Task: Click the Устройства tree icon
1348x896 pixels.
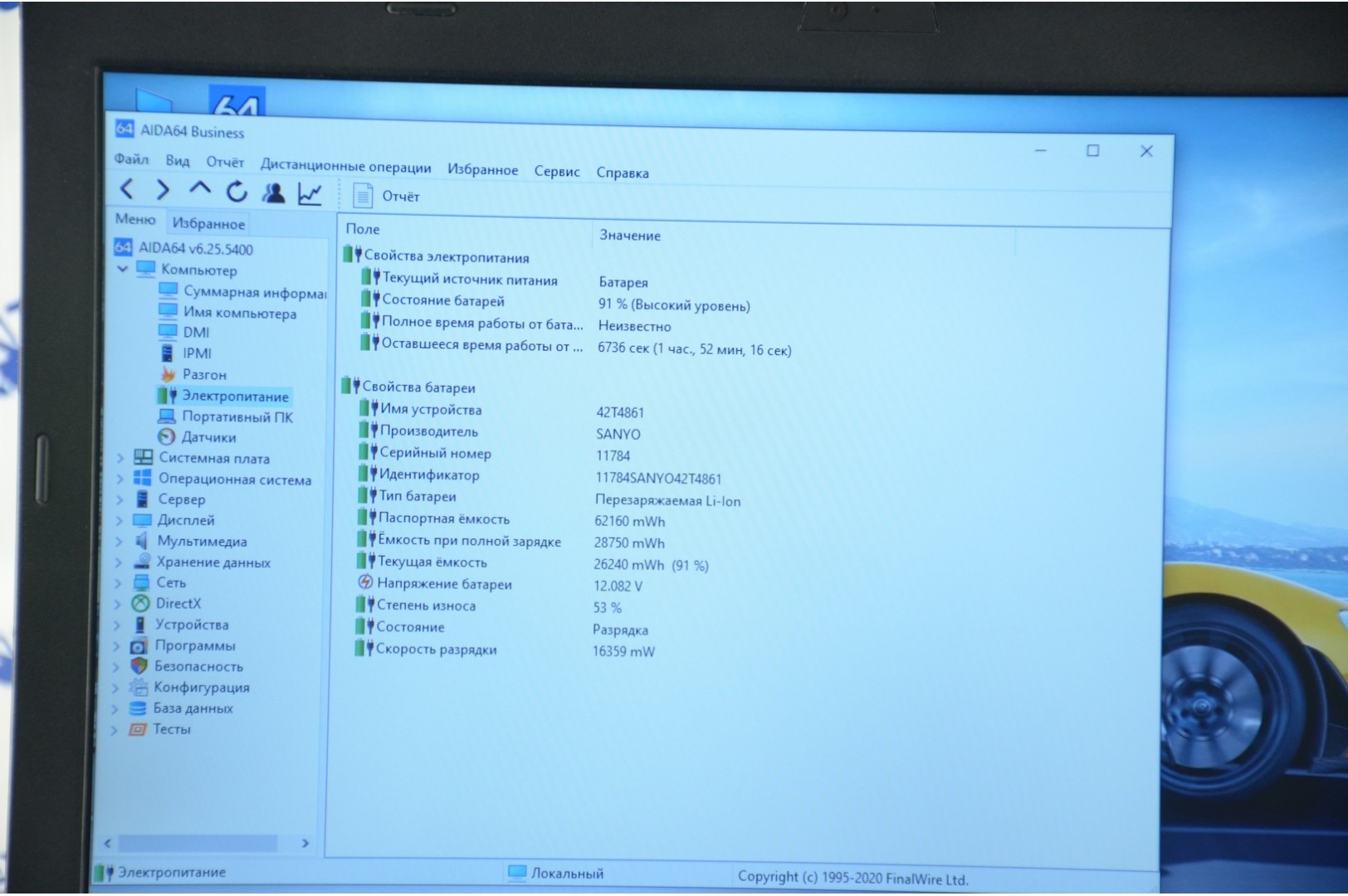Action: (x=139, y=625)
